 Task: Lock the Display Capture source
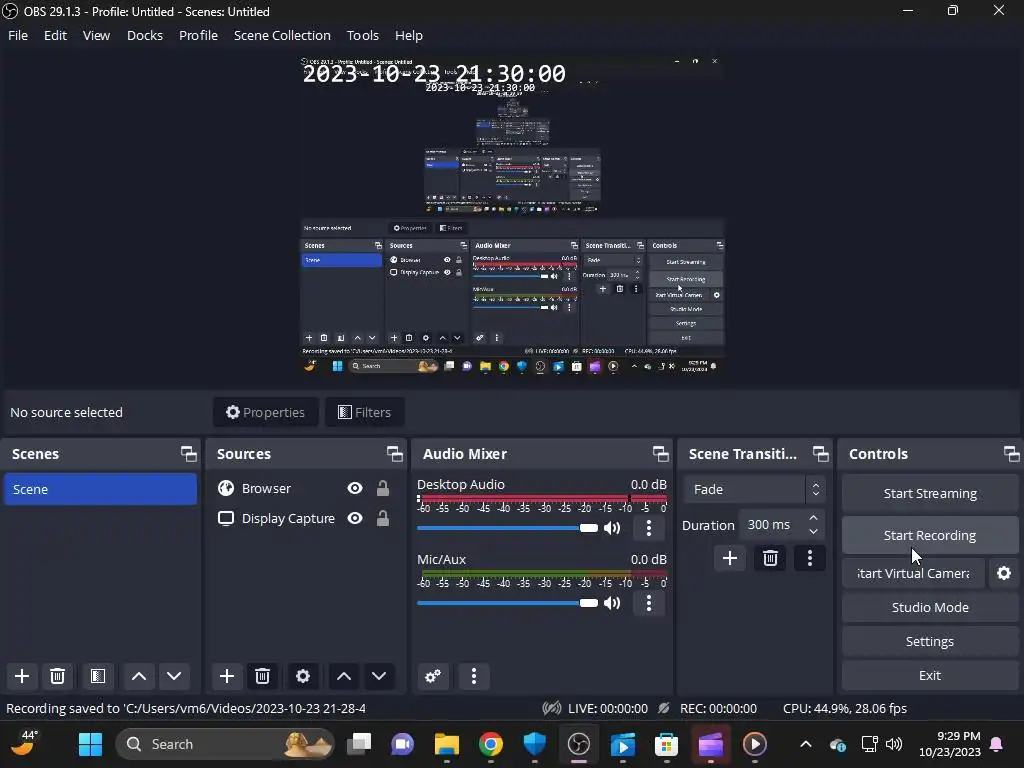tap(383, 518)
